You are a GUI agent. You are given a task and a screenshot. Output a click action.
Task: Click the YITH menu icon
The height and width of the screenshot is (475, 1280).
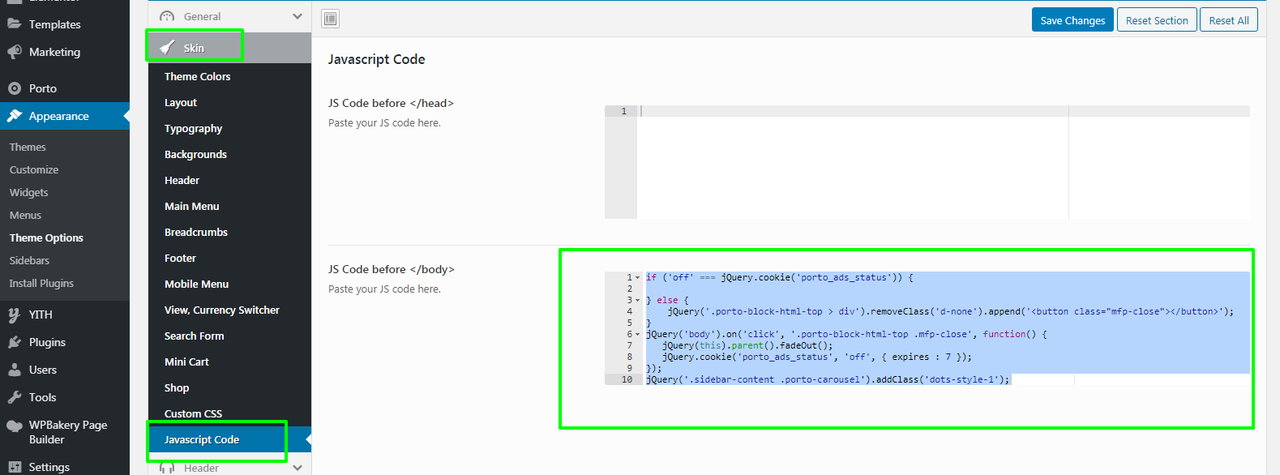point(15,315)
